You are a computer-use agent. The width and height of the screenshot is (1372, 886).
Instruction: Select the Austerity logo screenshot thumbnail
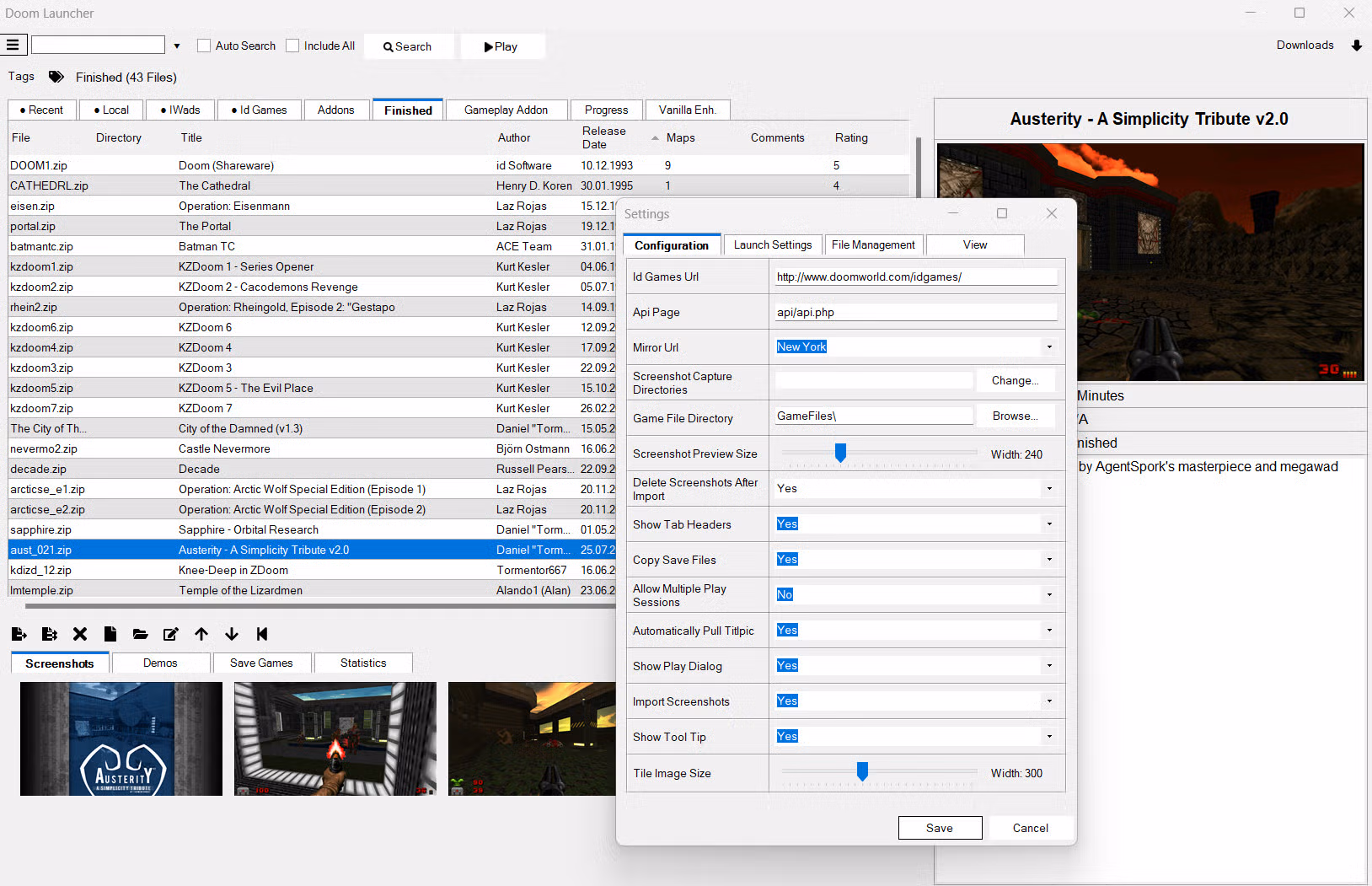(x=121, y=738)
